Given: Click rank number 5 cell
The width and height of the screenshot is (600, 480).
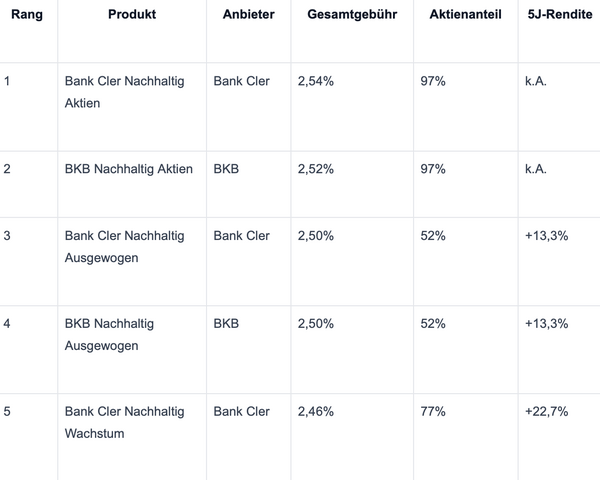Looking at the screenshot, I should point(8,411).
